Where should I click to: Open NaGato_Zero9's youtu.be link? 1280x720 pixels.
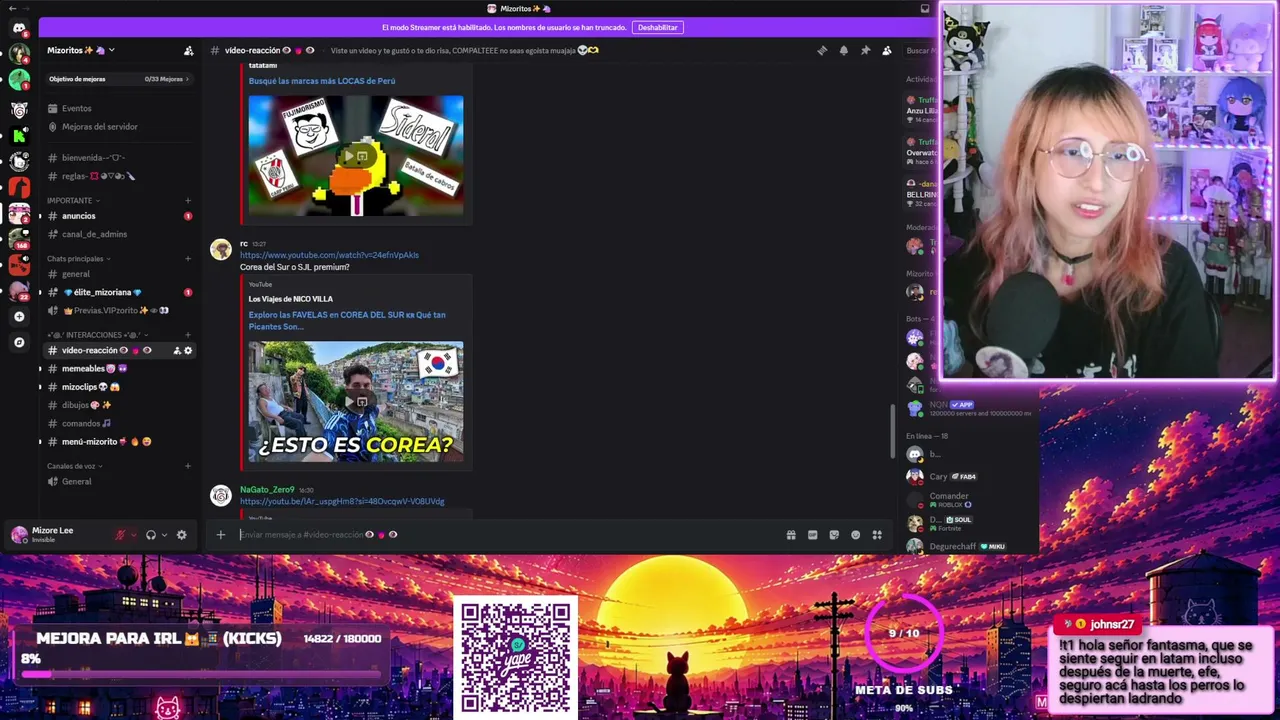point(342,502)
